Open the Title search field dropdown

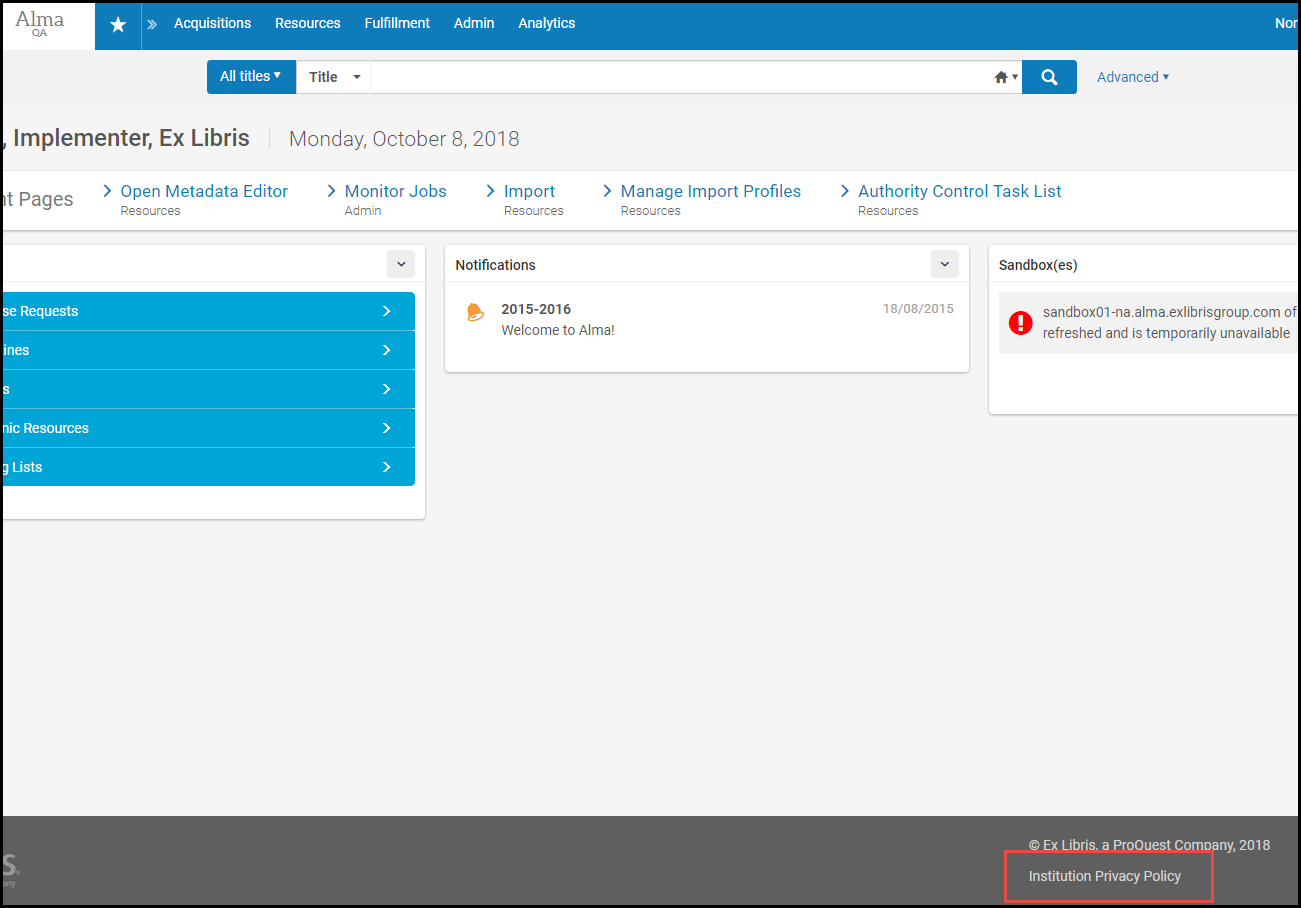click(x=333, y=77)
